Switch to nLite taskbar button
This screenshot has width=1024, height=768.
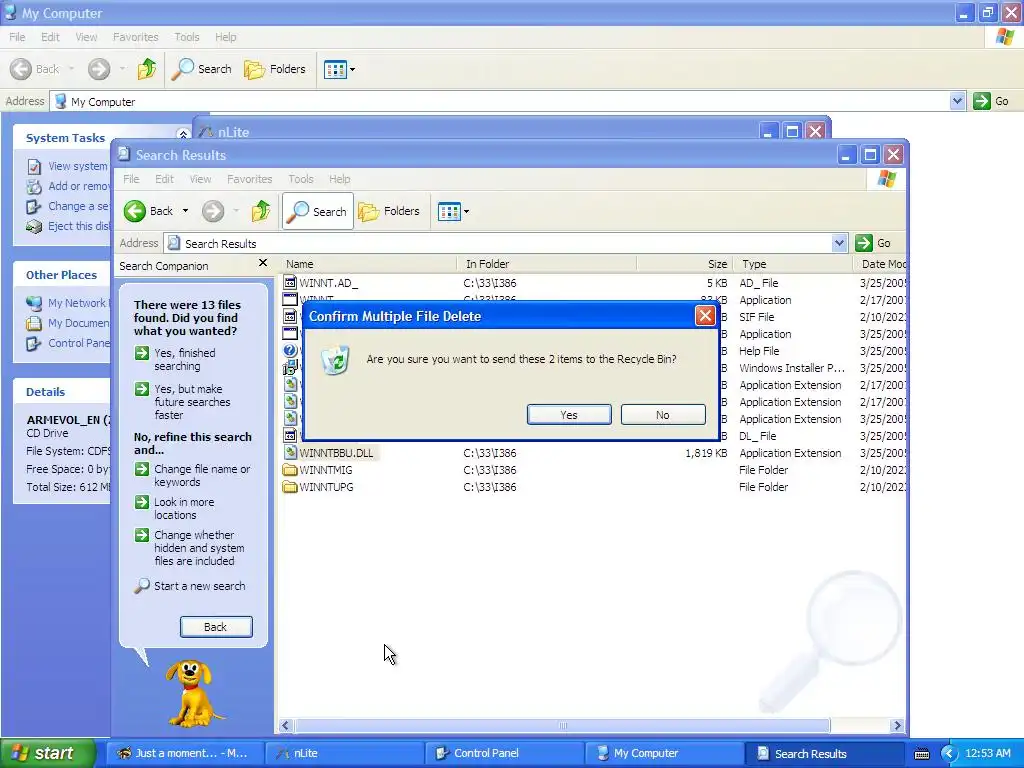coord(344,753)
